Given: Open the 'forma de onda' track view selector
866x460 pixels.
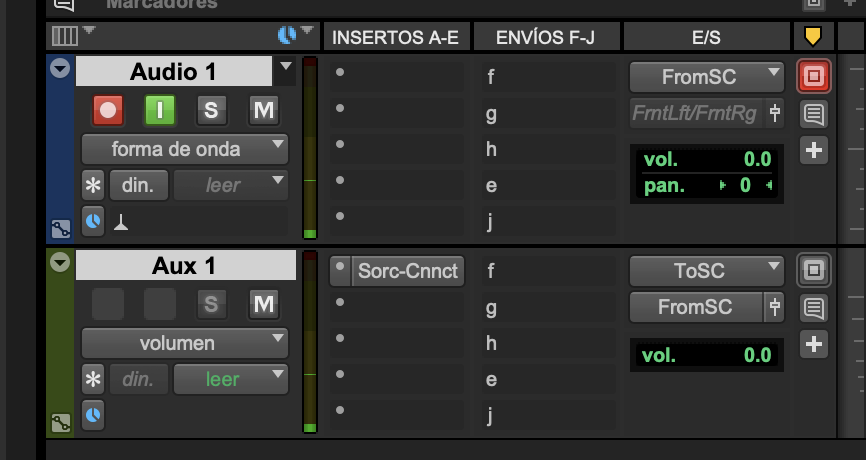Looking at the screenshot, I should pyautogui.click(x=185, y=149).
